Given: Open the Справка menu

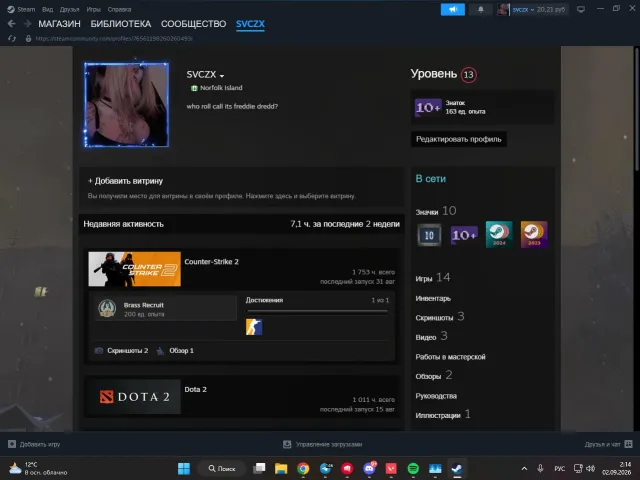Looking at the screenshot, I should click(119, 9).
